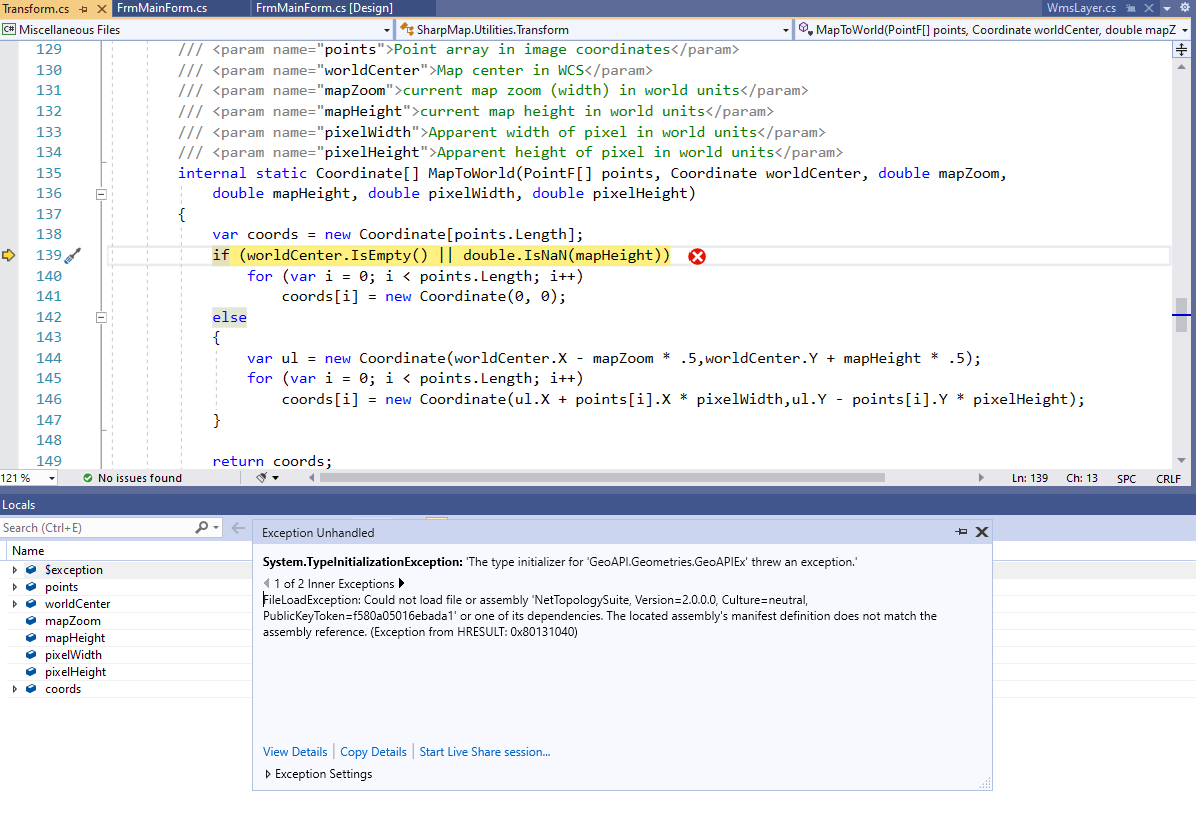This screenshot has width=1196, height=835.
Task: Toggle SPC insert mode in the status bar
Action: point(1127,478)
